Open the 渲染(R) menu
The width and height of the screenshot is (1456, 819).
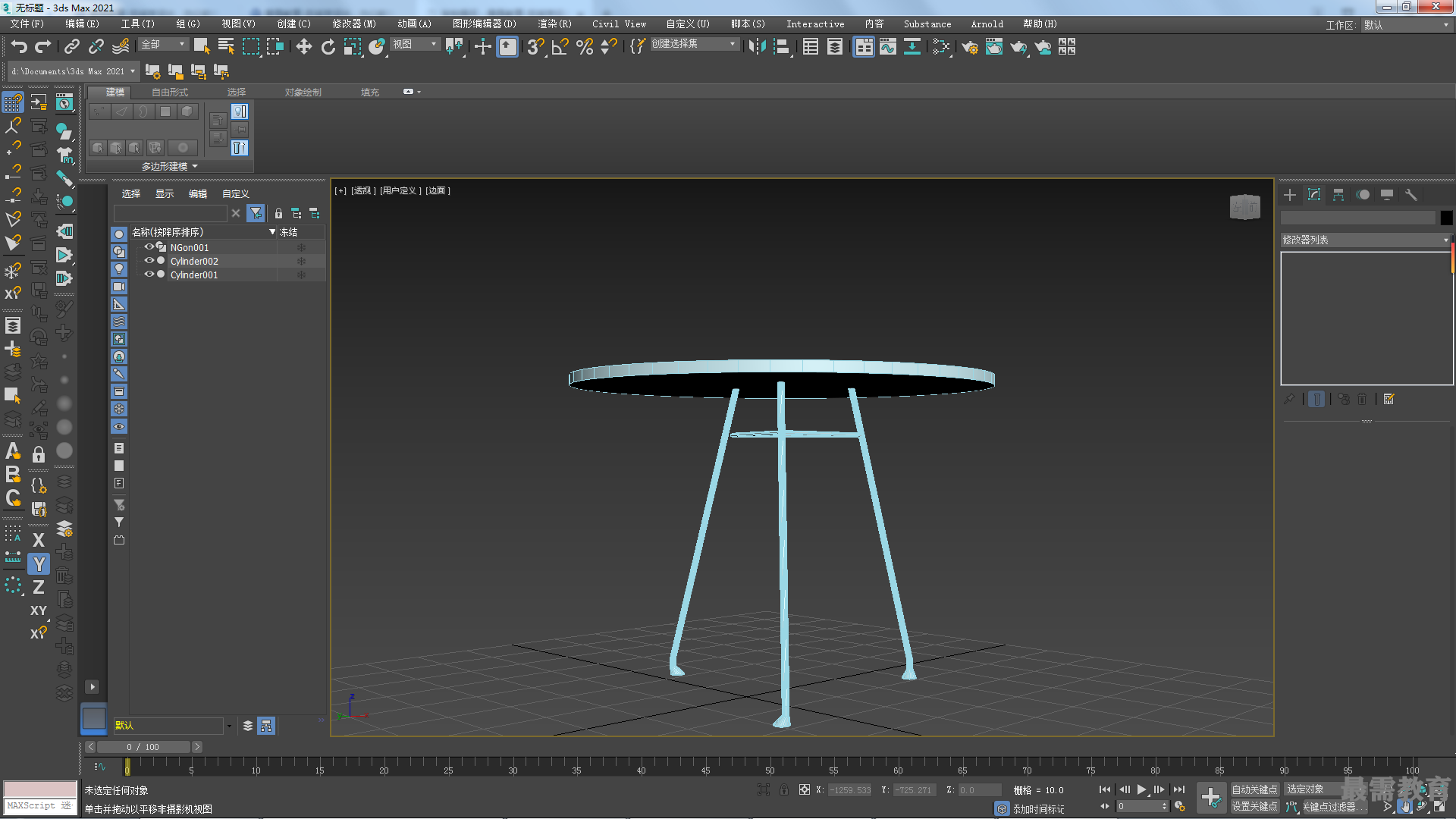click(x=554, y=24)
